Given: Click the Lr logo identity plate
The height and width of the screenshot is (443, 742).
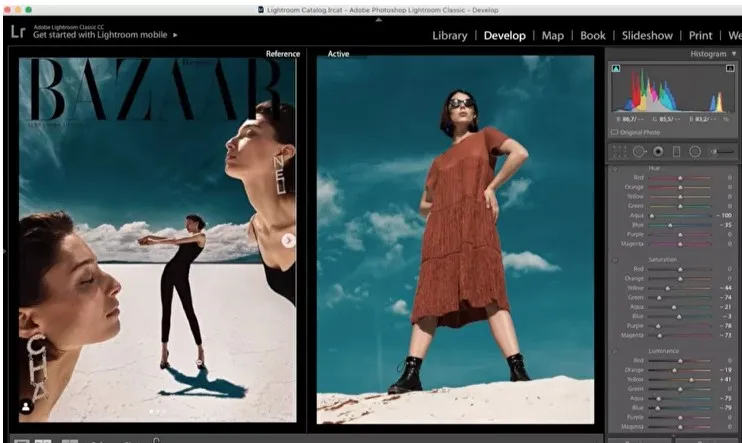Looking at the screenshot, I should [x=18, y=32].
